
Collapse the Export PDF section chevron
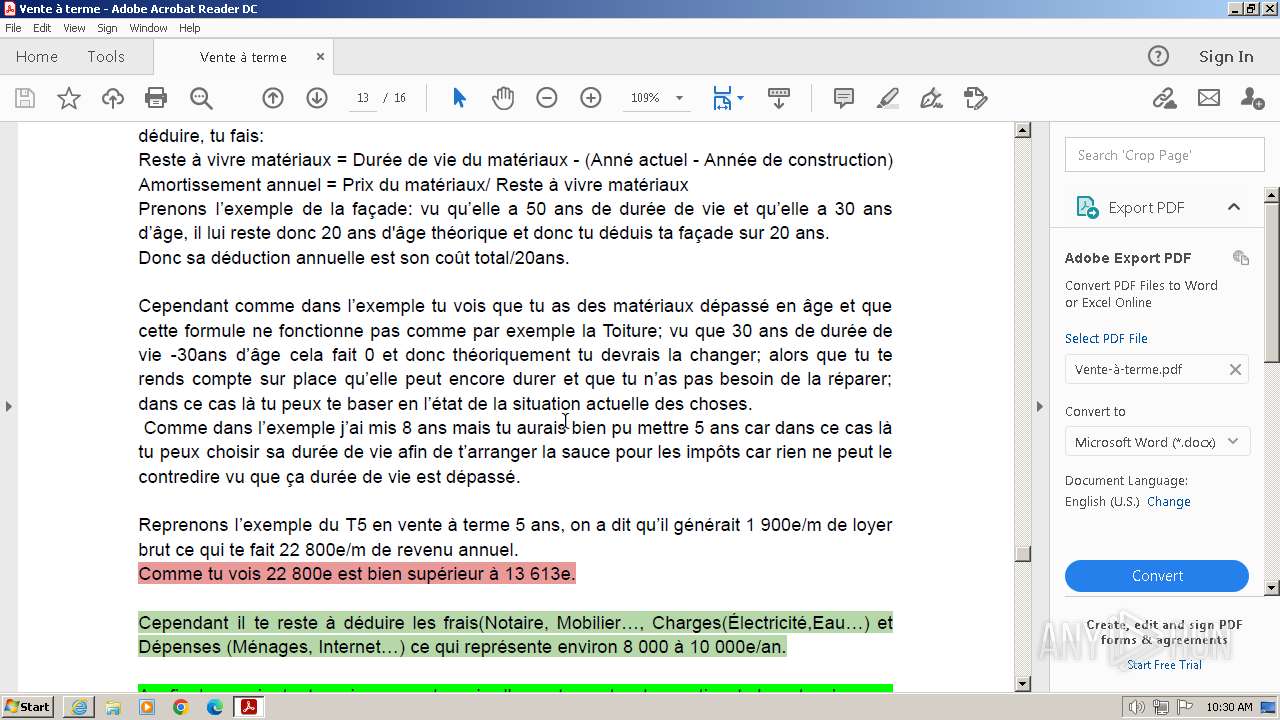click(1234, 207)
